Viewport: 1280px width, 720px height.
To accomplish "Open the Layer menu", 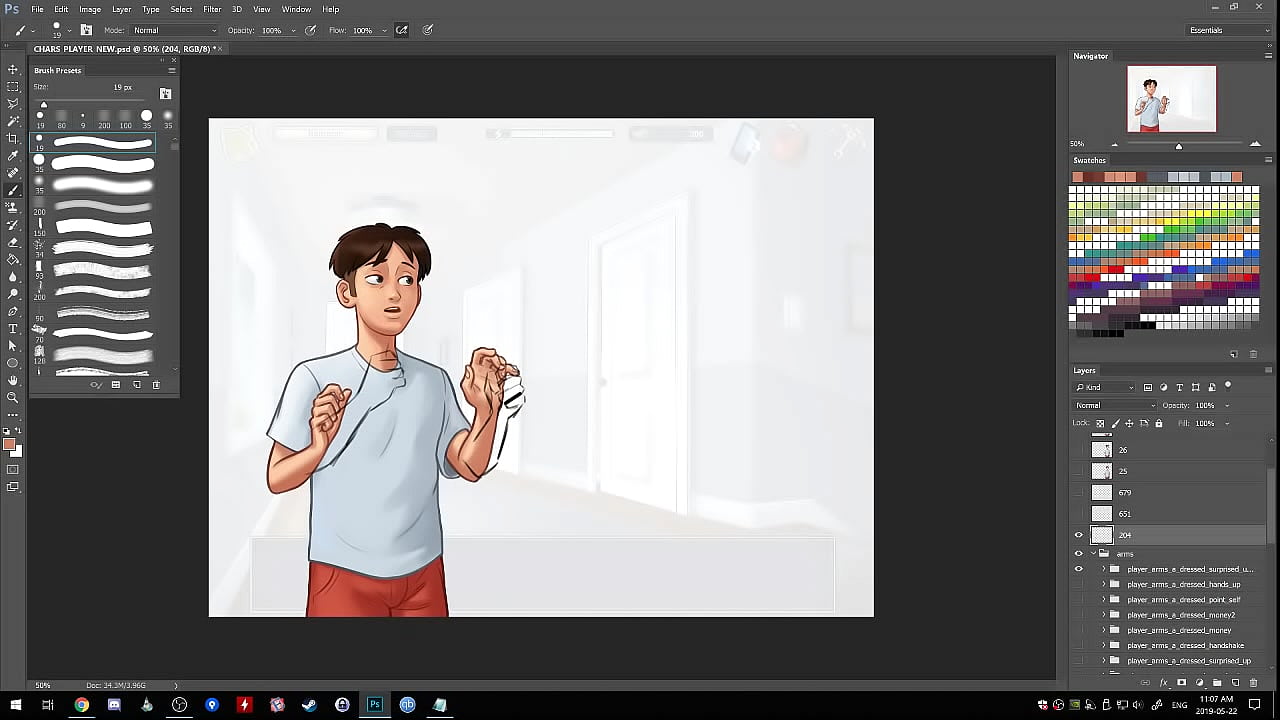I will tap(121, 9).
